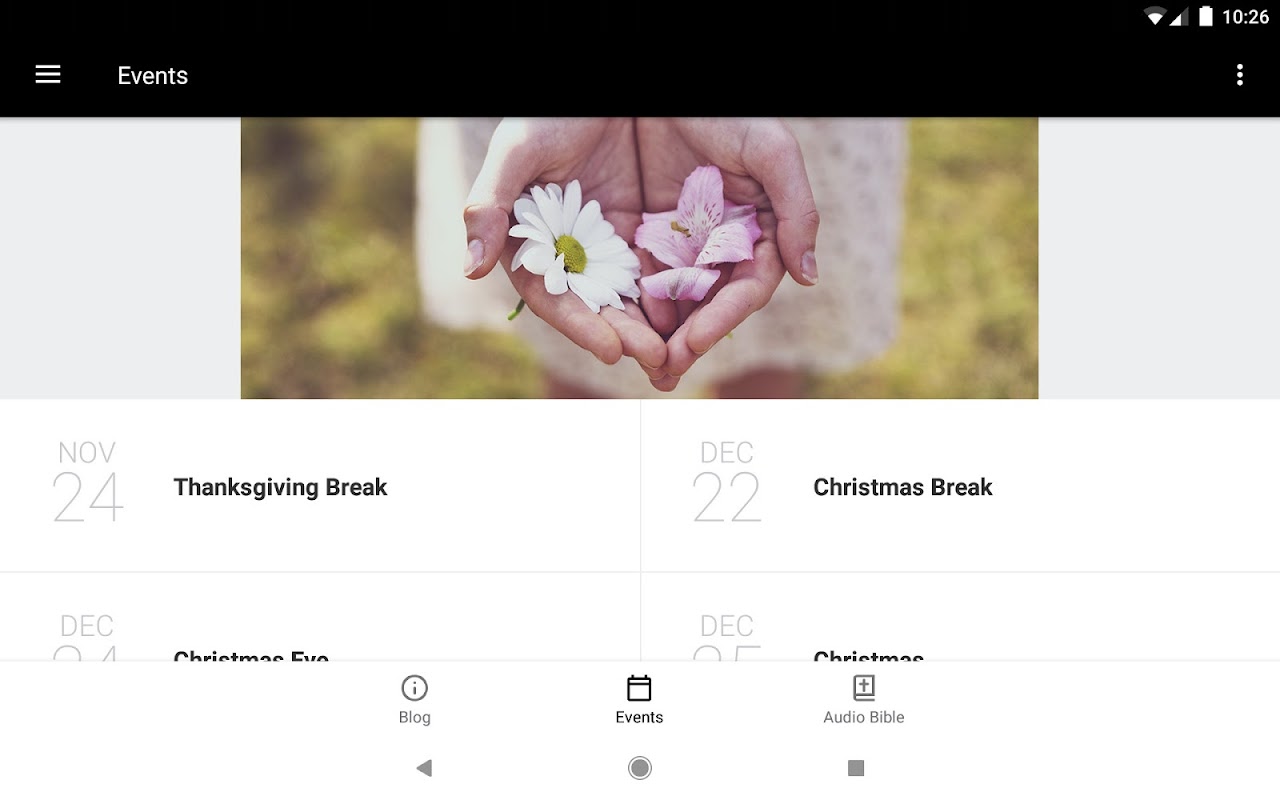Switch to the Audio Bible tab label

pyautogui.click(x=864, y=717)
